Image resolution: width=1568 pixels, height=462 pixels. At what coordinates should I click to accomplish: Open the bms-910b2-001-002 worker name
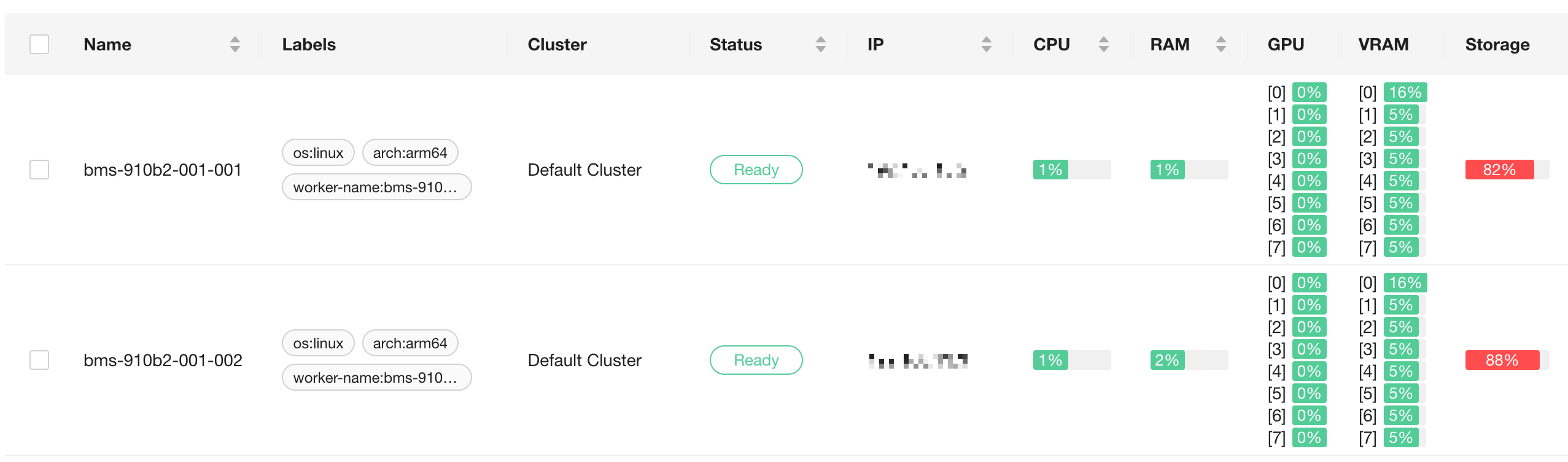163,360
